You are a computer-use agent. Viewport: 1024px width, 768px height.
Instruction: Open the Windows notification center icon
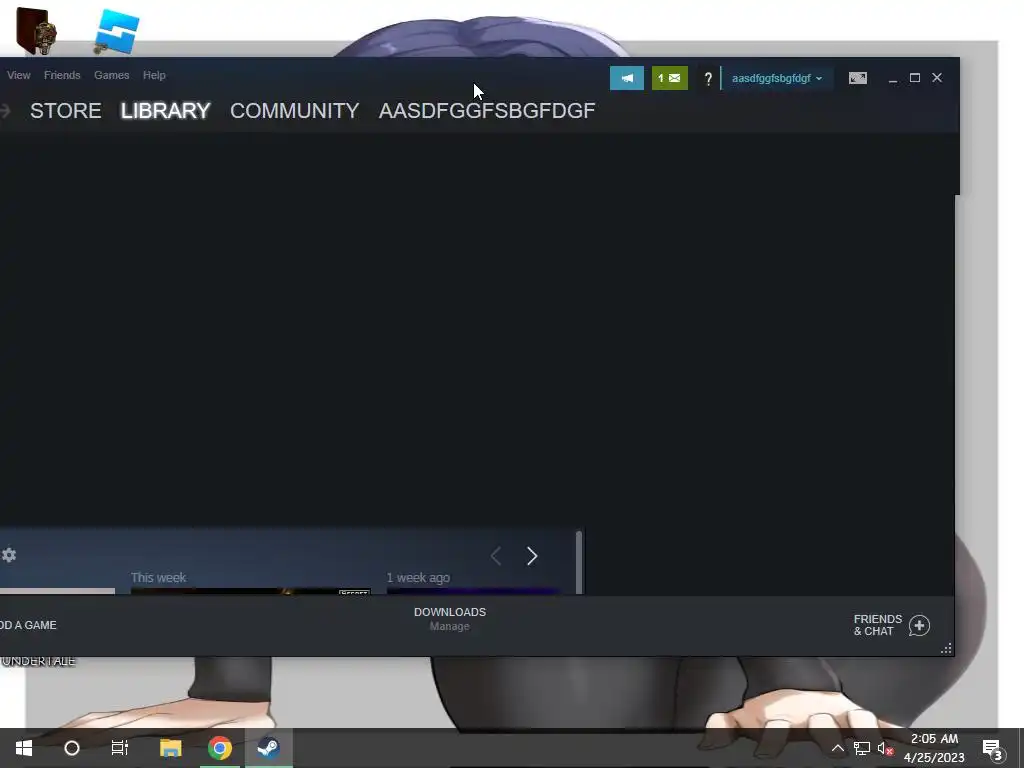993,749
